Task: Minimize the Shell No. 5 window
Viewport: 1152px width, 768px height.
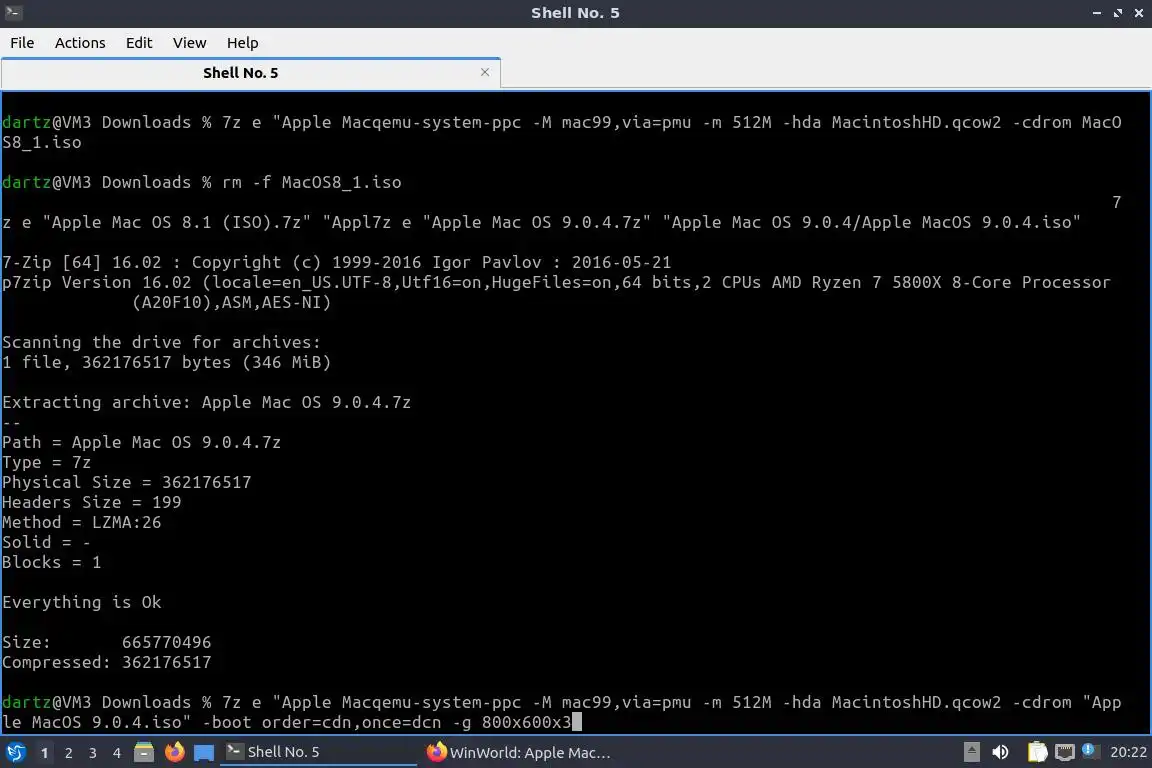Action: click(1096, 12)
